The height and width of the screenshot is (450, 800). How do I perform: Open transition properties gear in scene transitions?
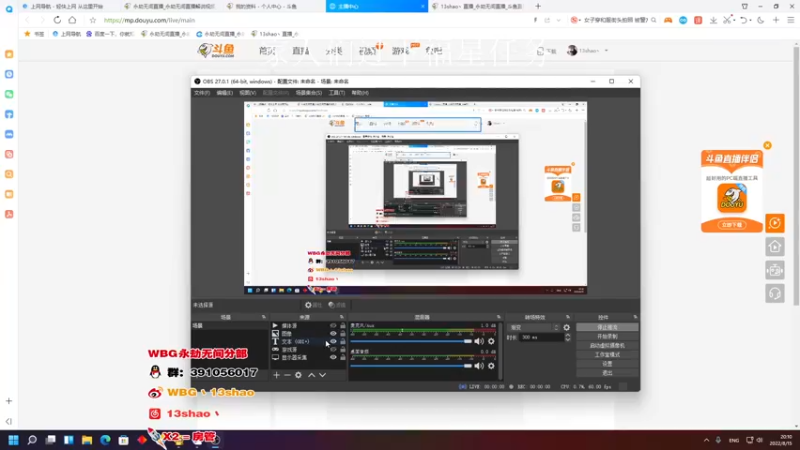(x=566, y=328)
